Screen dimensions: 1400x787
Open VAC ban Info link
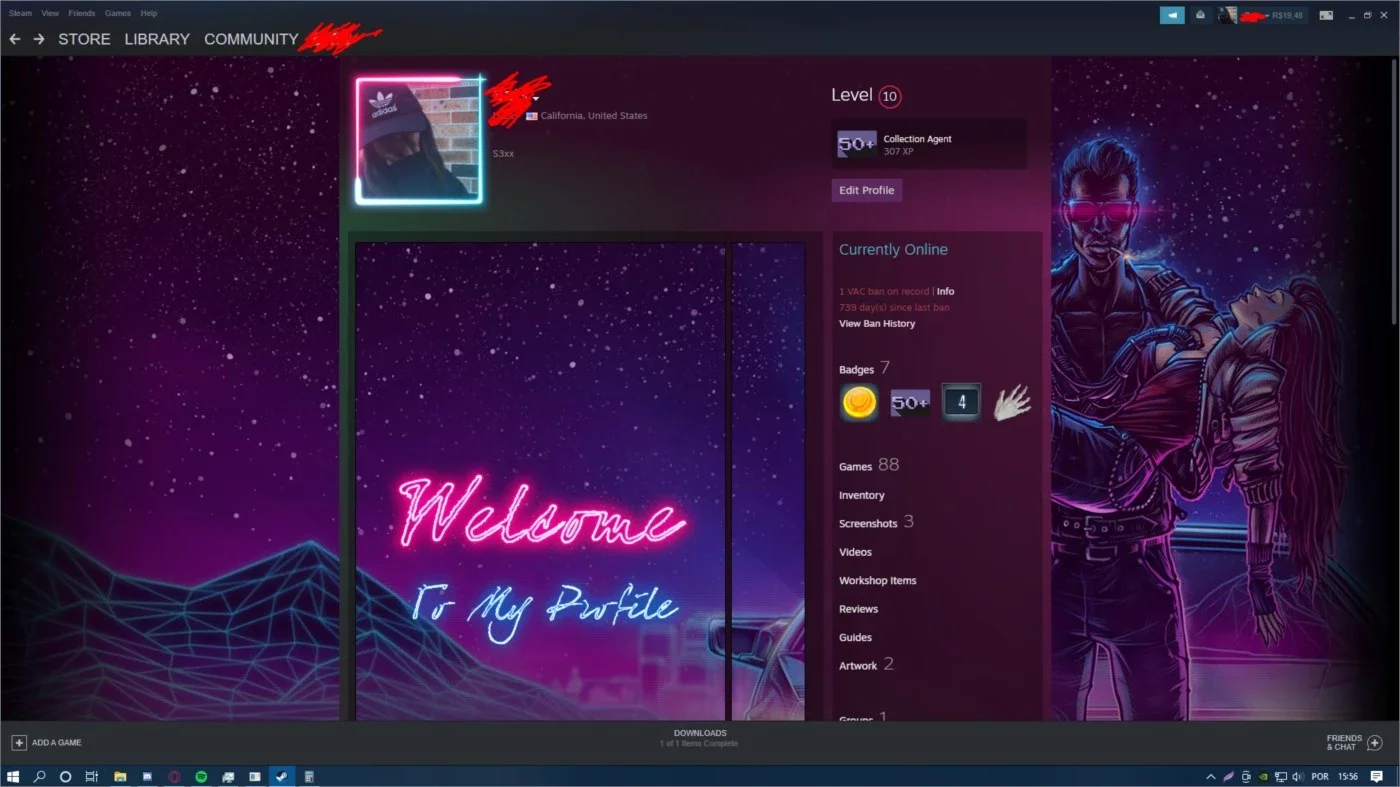(945, 291)
